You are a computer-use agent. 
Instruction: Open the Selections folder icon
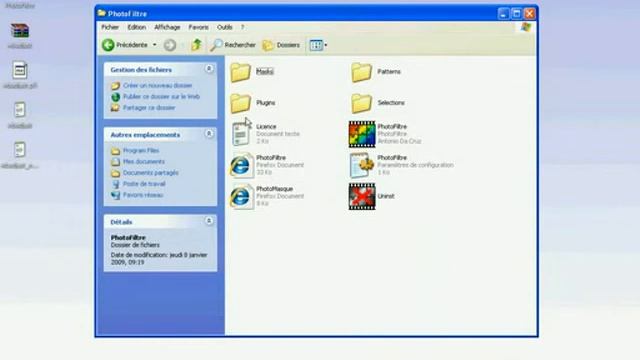pyautogui.click(x=362, y=103)
